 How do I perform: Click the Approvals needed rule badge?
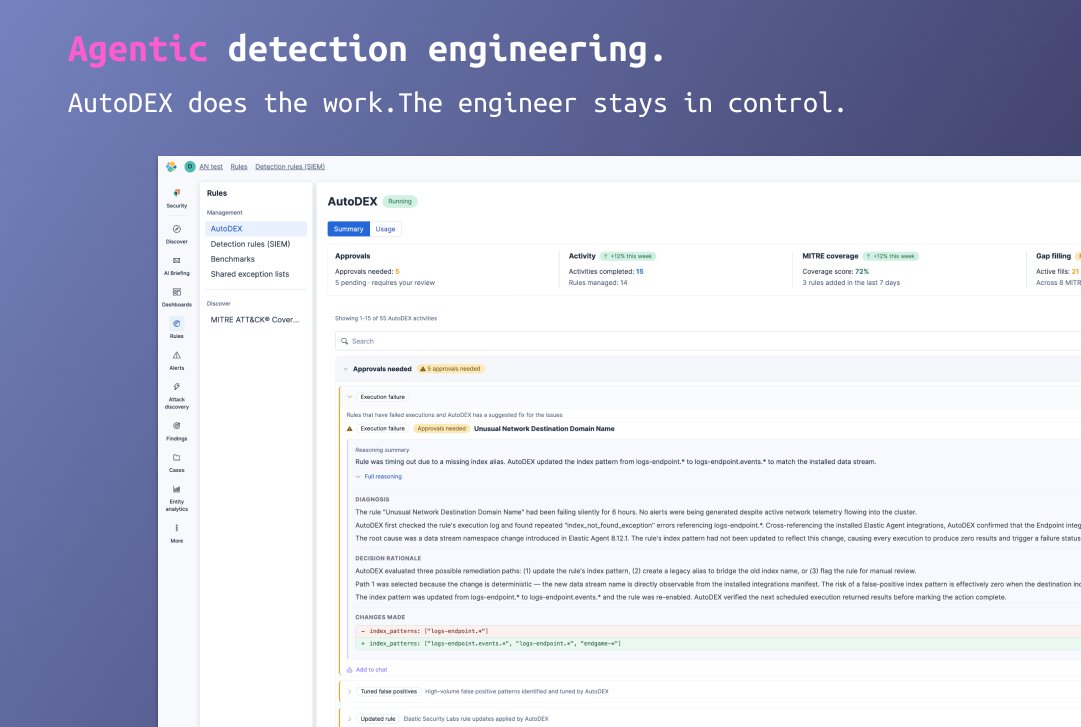click(x=441, y=429)
